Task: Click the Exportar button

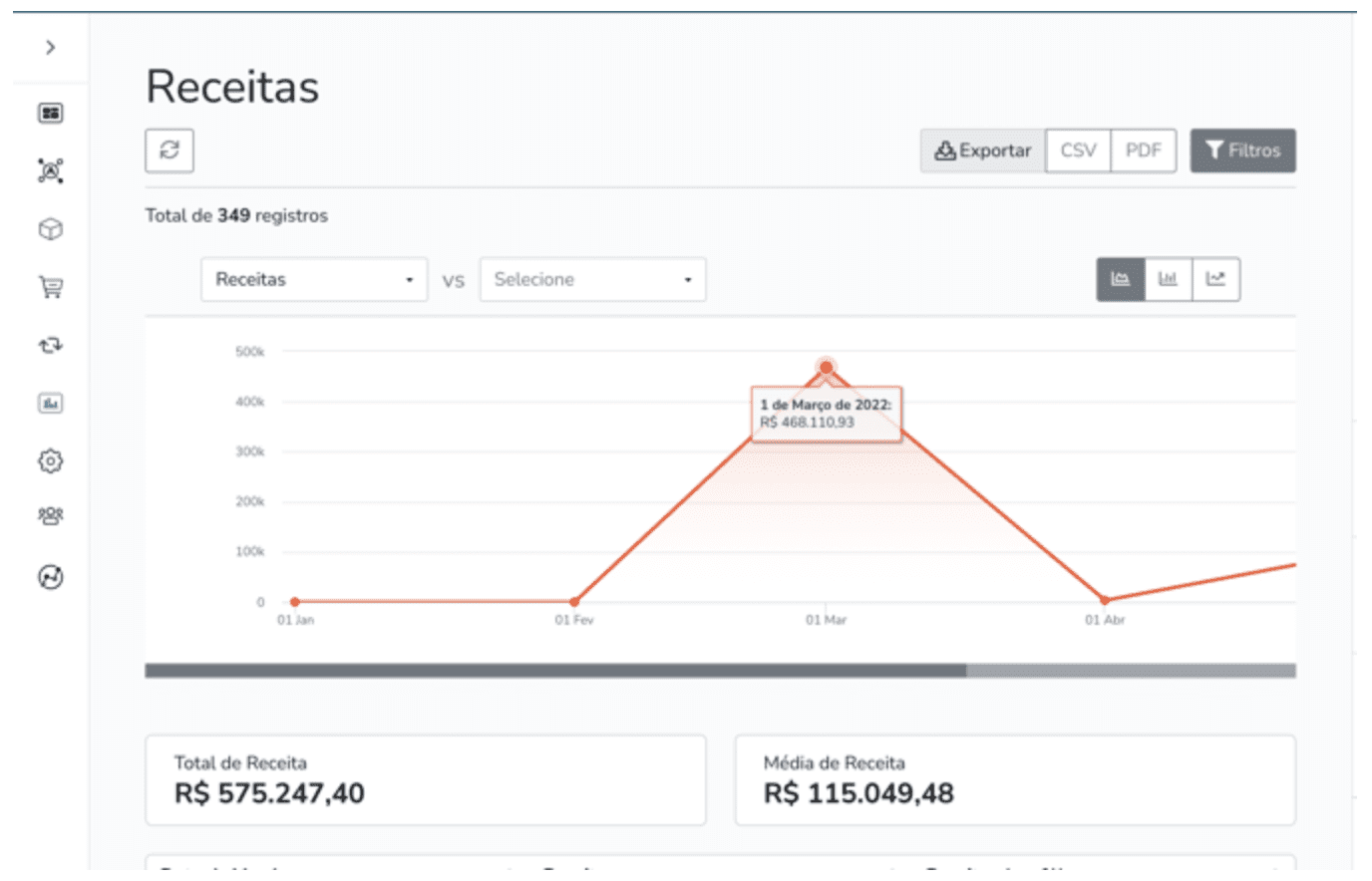Action: click(x=983, y=150)
